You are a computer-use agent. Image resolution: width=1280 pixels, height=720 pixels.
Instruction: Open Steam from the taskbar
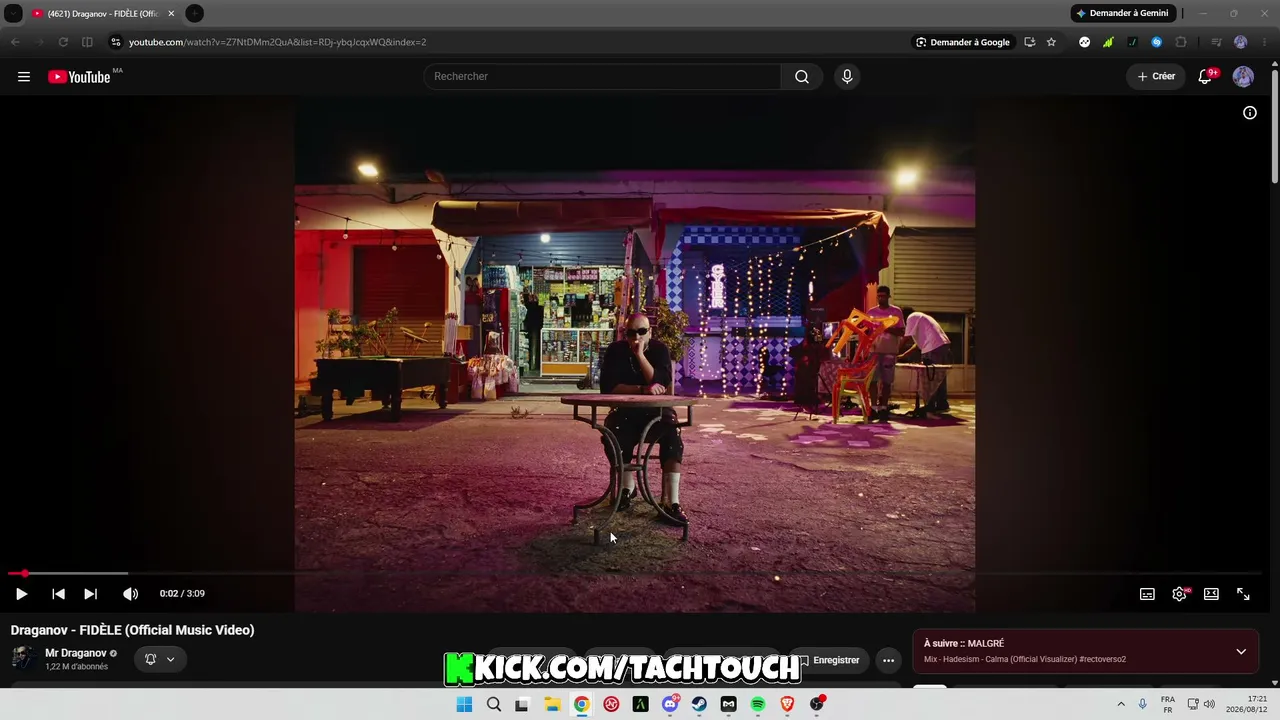699,704
